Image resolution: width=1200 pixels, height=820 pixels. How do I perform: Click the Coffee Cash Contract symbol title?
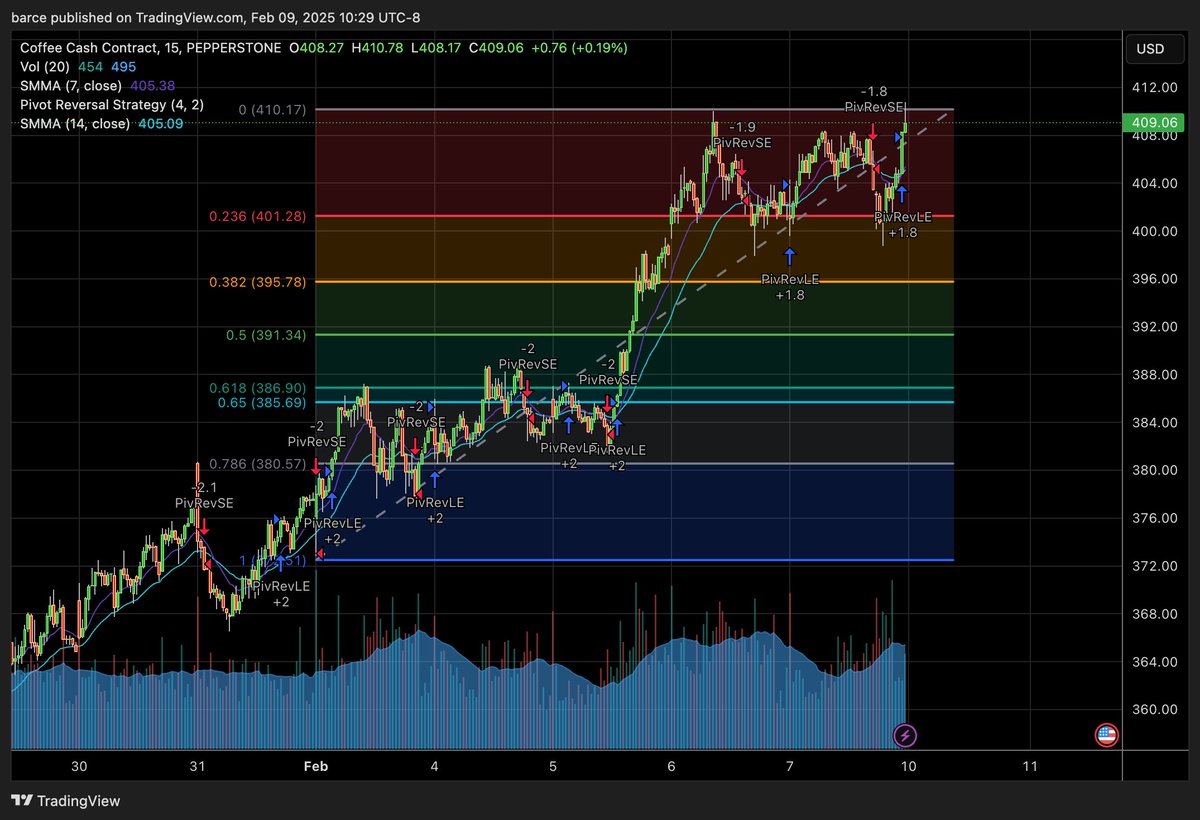[x=148, y=47]
